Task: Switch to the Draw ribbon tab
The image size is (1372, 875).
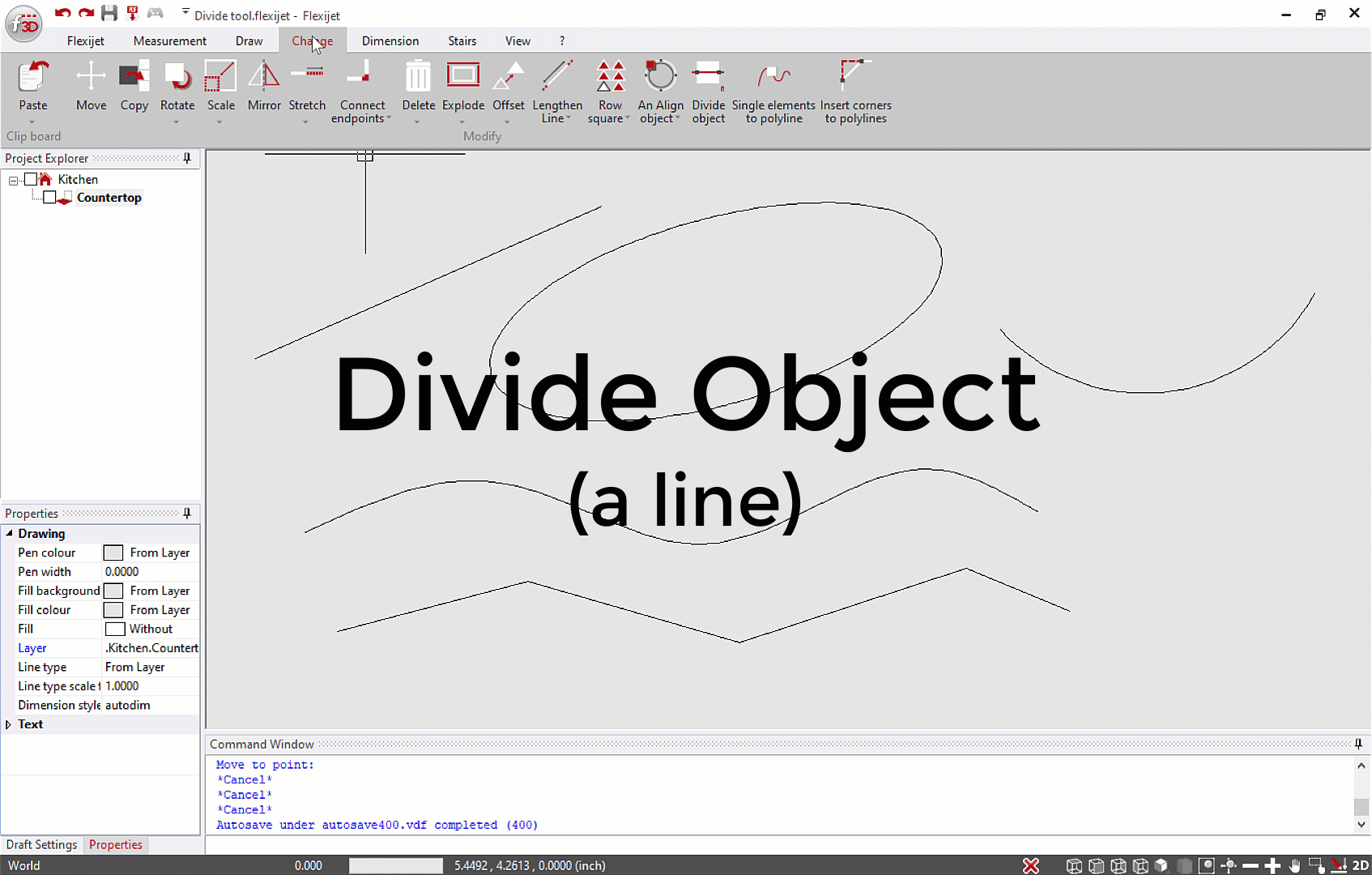Action: pyautogui.click(x=249, y=41)
